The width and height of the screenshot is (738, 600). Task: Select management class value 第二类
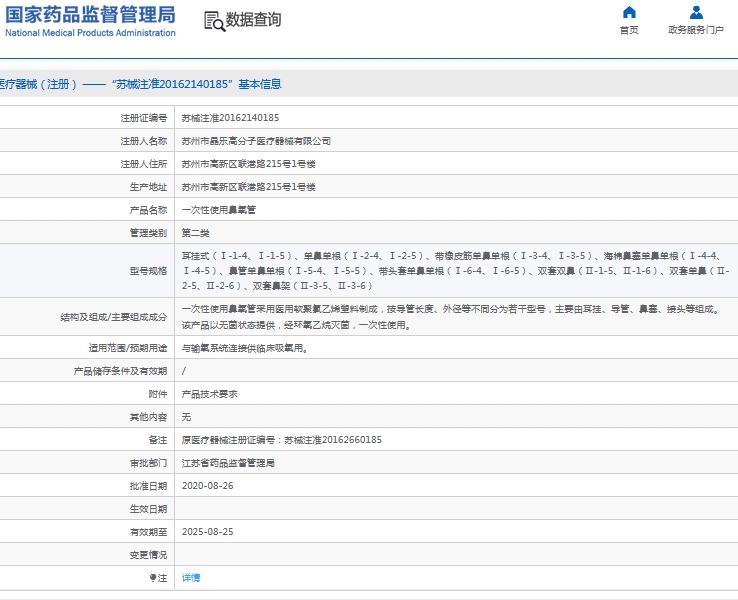point(195,233)
